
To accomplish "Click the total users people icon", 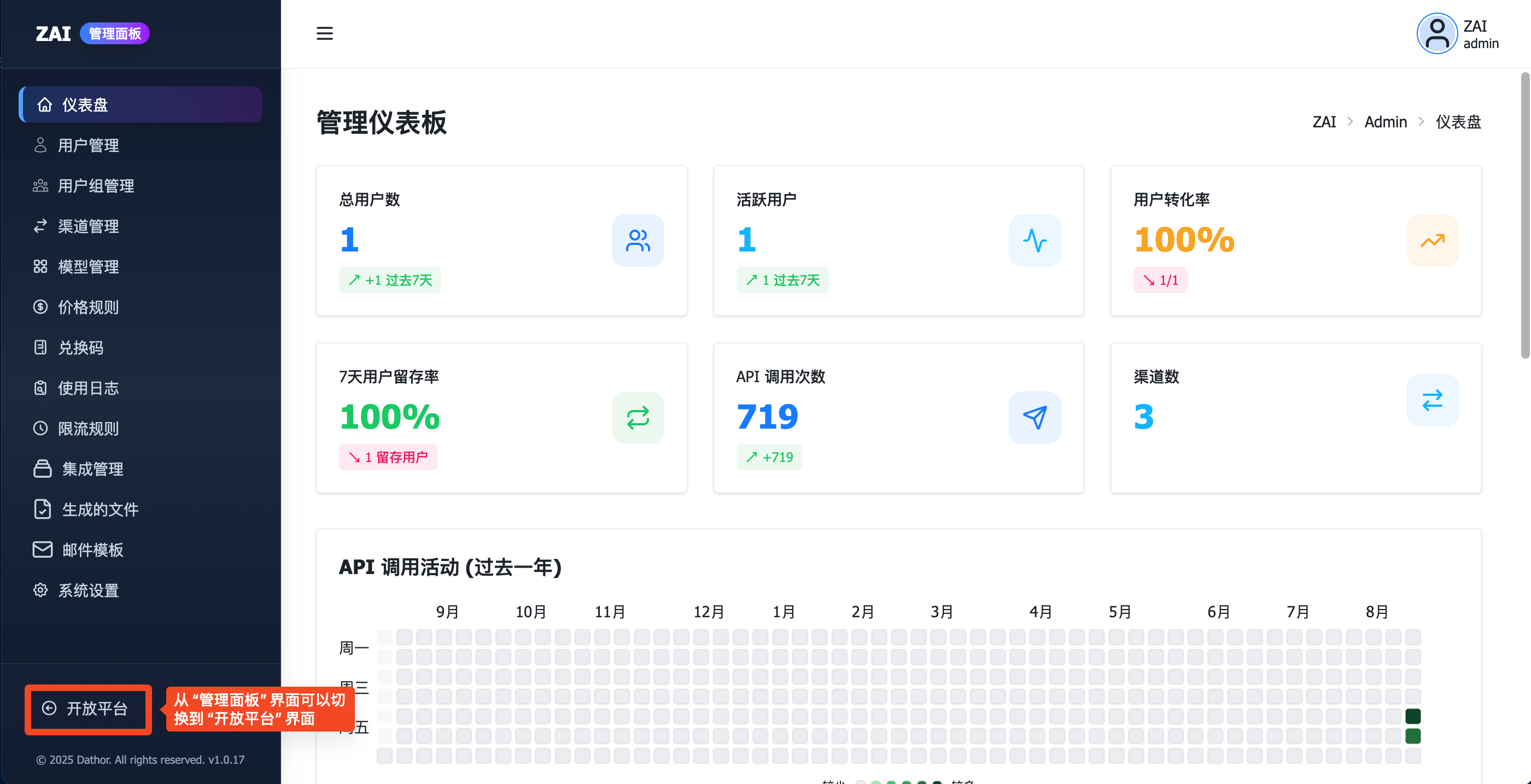I will pyautogui.click(x=638, y=240).
